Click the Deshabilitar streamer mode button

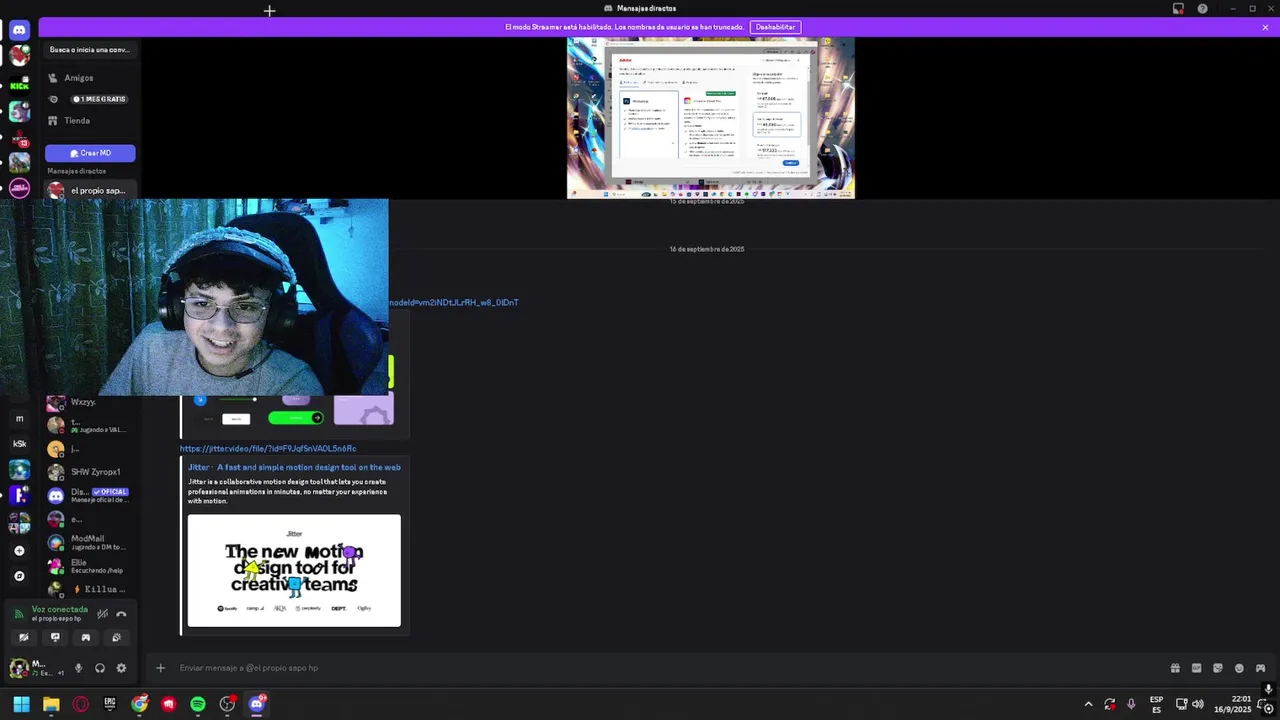[775, 27]
